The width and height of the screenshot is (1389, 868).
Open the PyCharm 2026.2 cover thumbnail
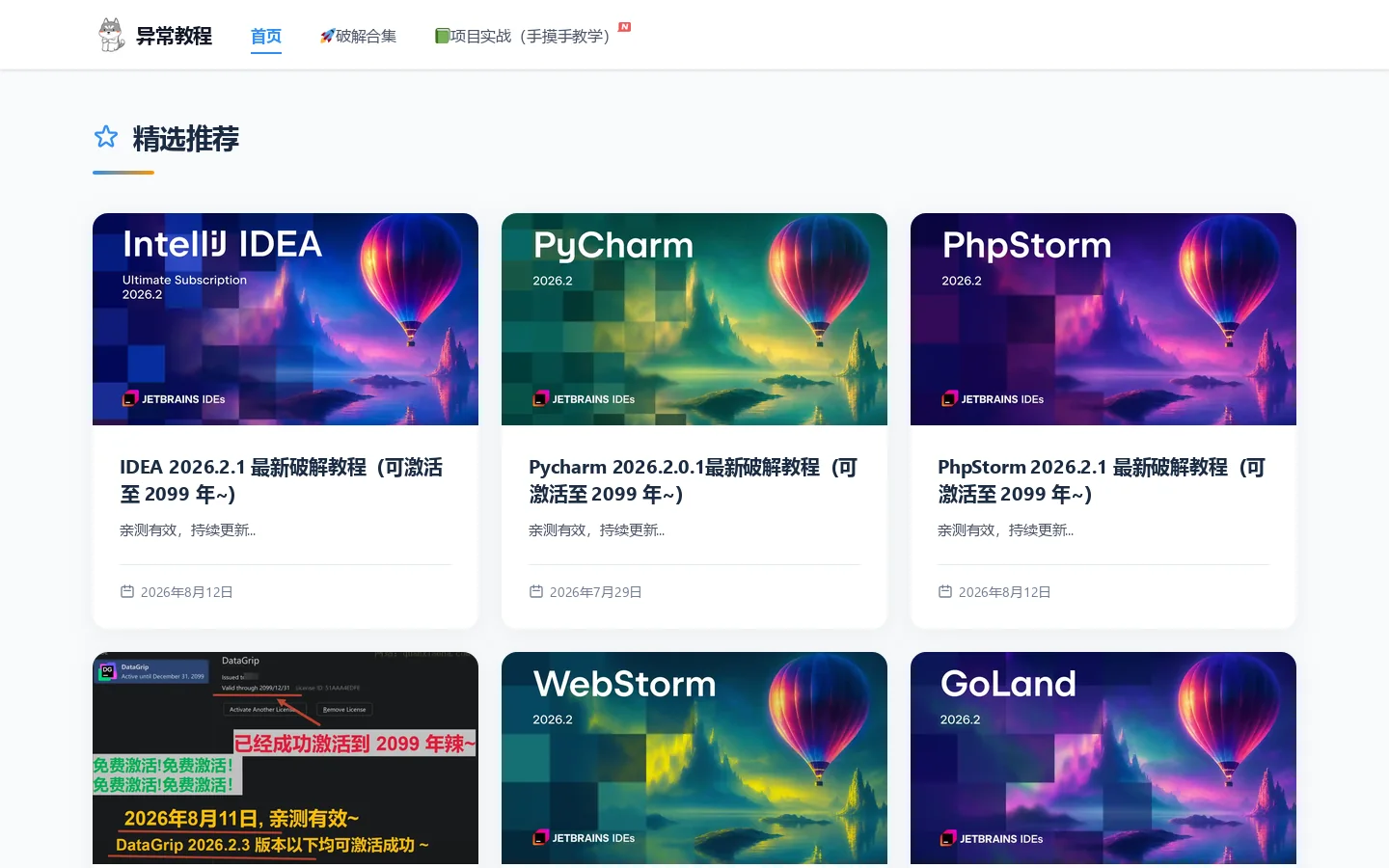click(694, 319)
